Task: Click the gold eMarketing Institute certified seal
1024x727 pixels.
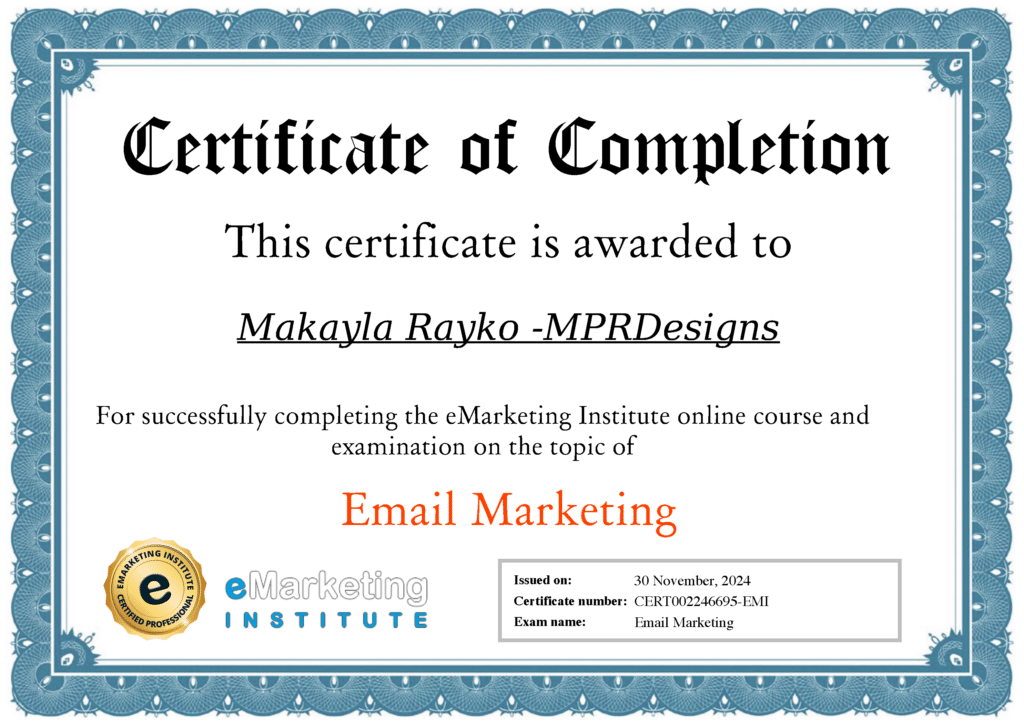Action: [155, 589]
